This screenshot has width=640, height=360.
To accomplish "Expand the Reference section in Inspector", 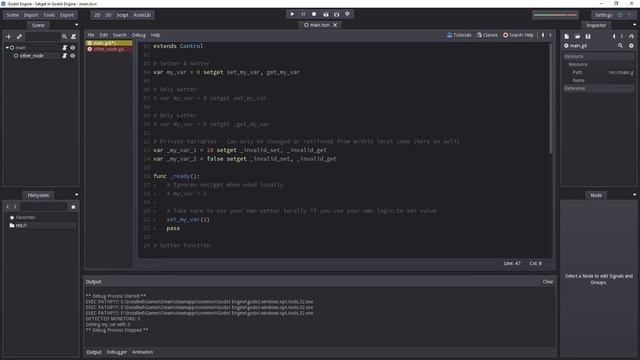I will tap(599, 88).
